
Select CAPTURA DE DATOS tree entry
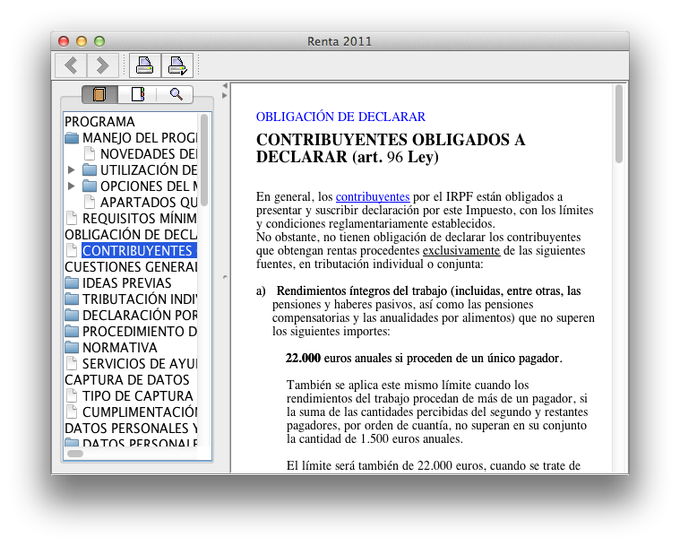pos(127,379)
